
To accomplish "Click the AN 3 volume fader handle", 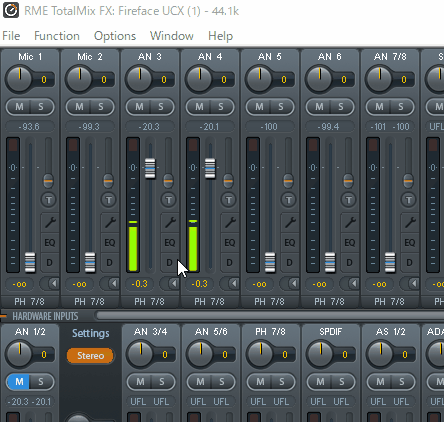I will (150, 168).
